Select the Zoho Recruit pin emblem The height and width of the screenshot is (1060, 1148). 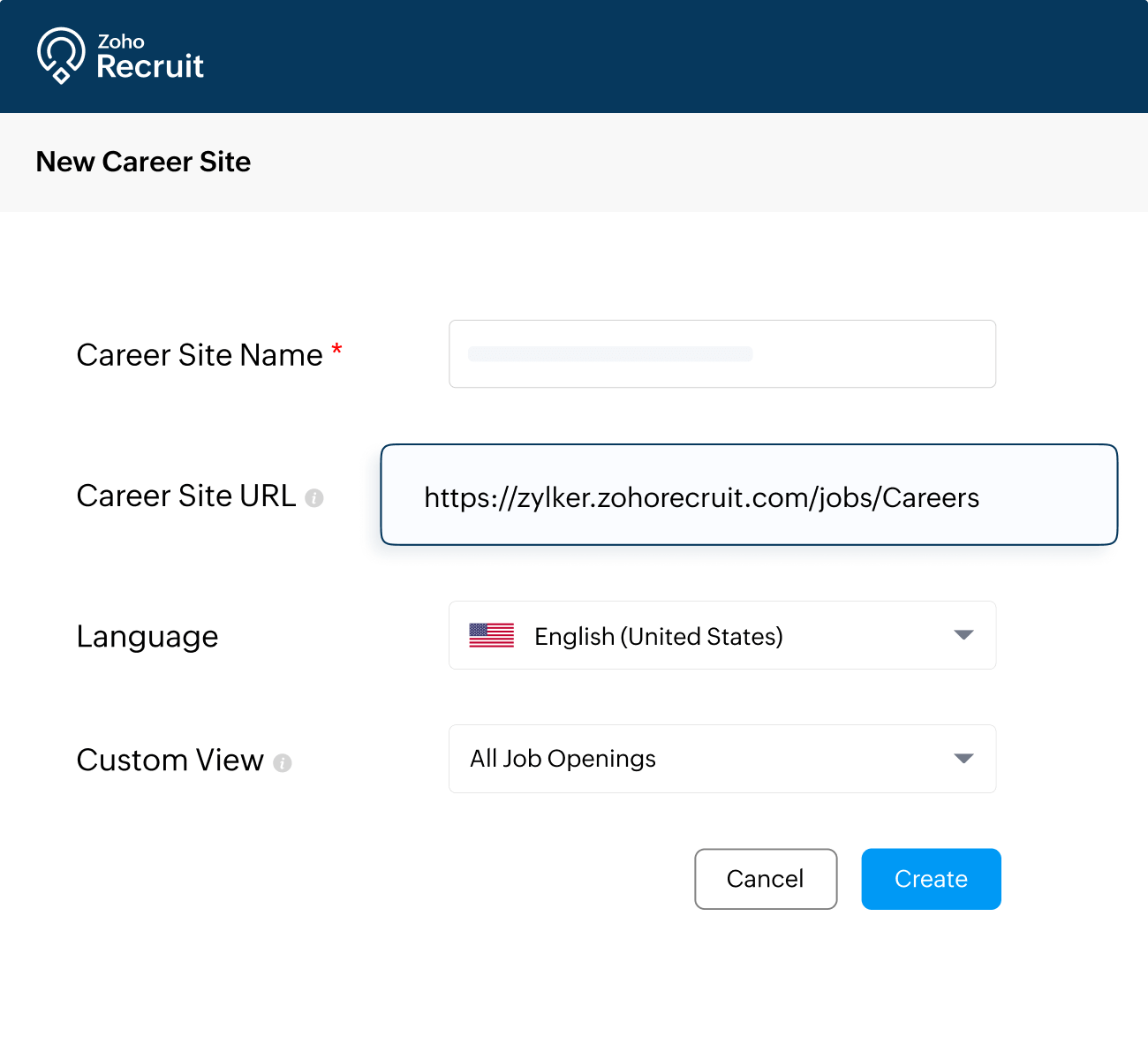pos(59,55)
